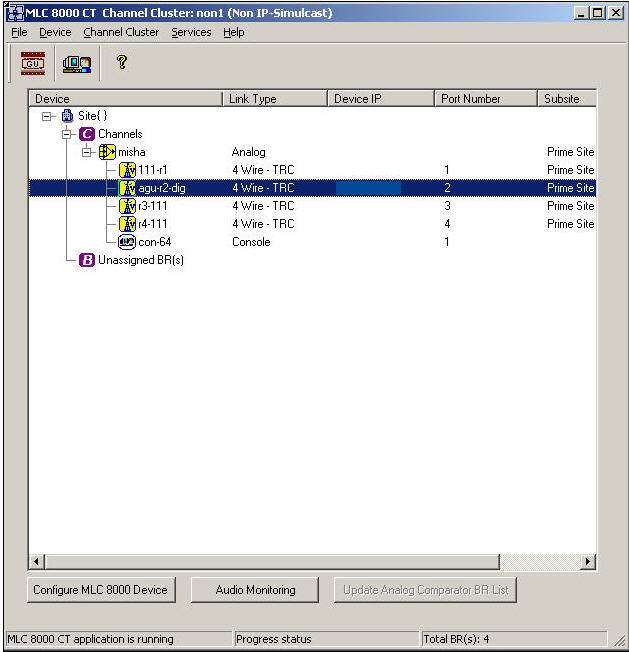
Task: Click the purple Channels folder icon
Action: [87, 134]
